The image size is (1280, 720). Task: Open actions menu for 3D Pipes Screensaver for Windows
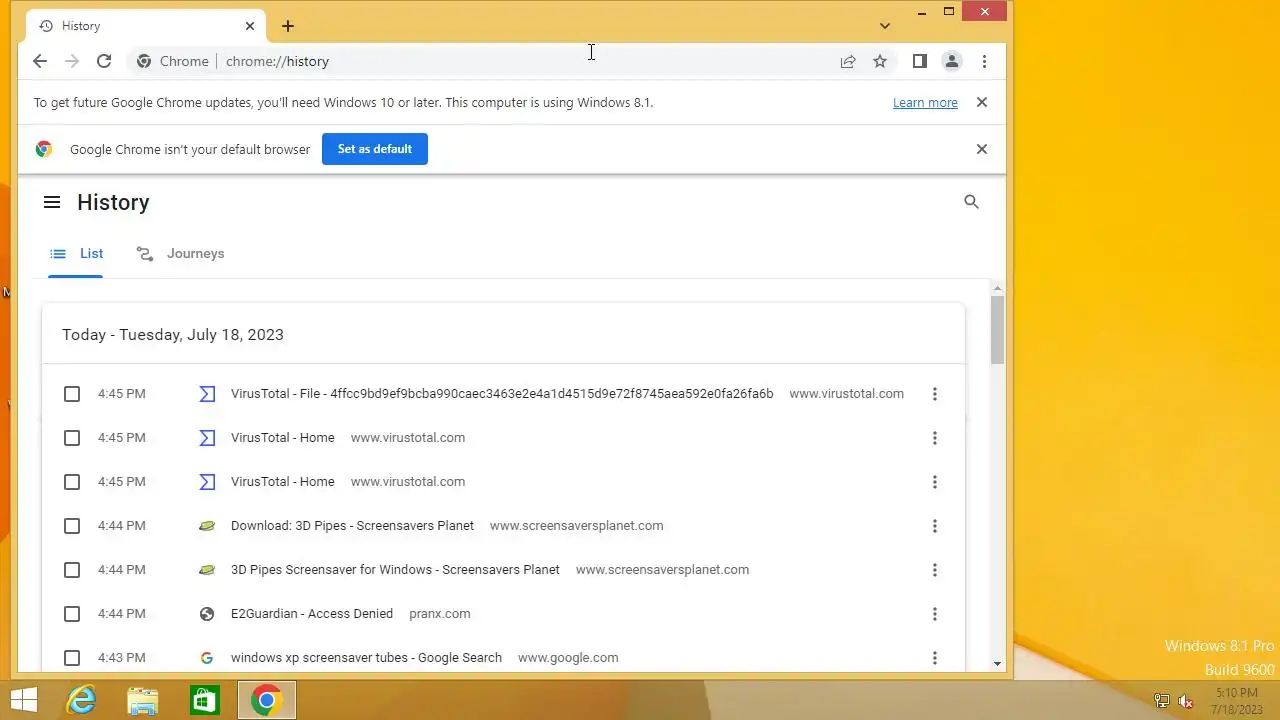[x=935, y=570]
